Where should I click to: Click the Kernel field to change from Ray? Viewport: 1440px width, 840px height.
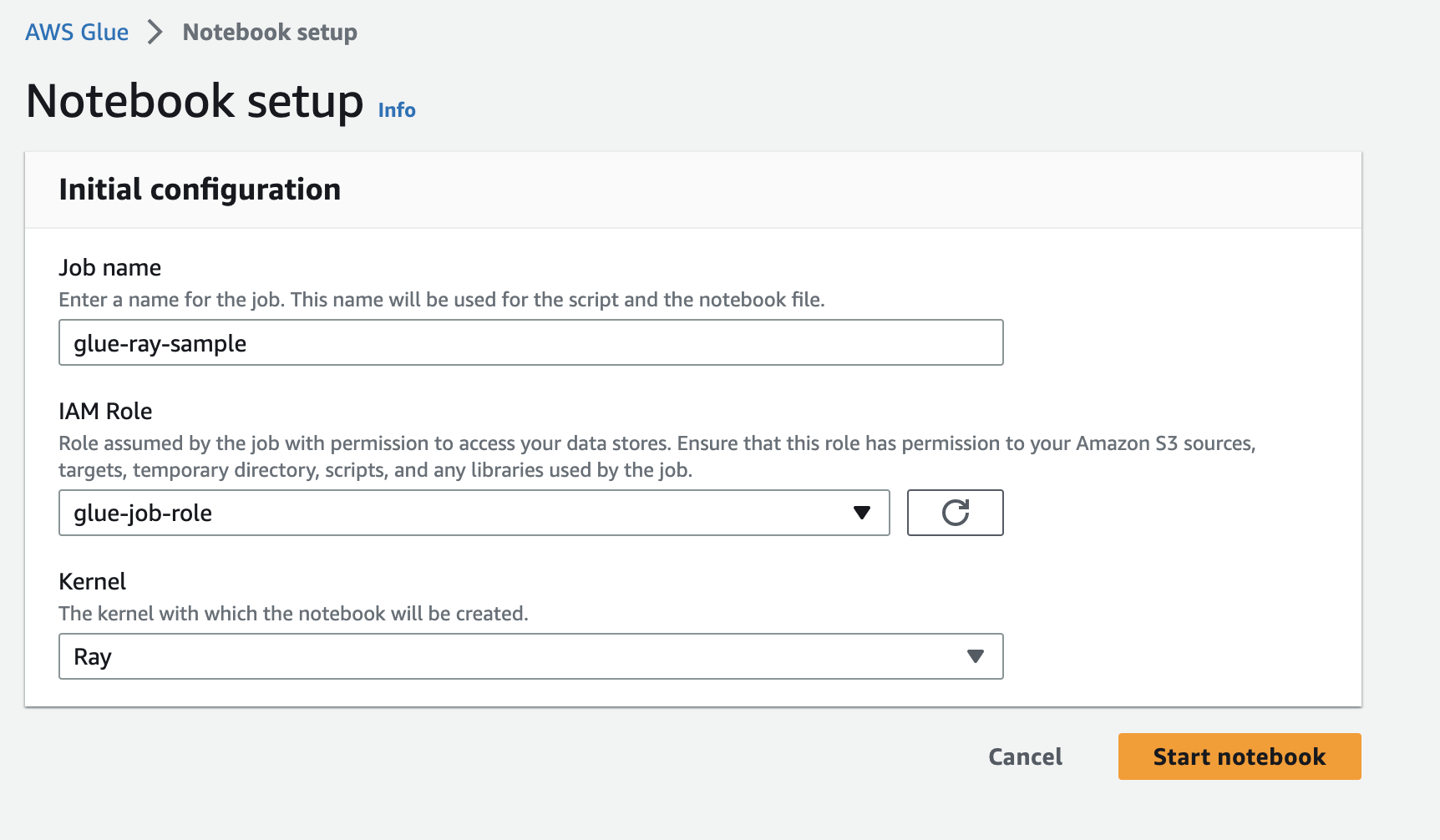530,656
